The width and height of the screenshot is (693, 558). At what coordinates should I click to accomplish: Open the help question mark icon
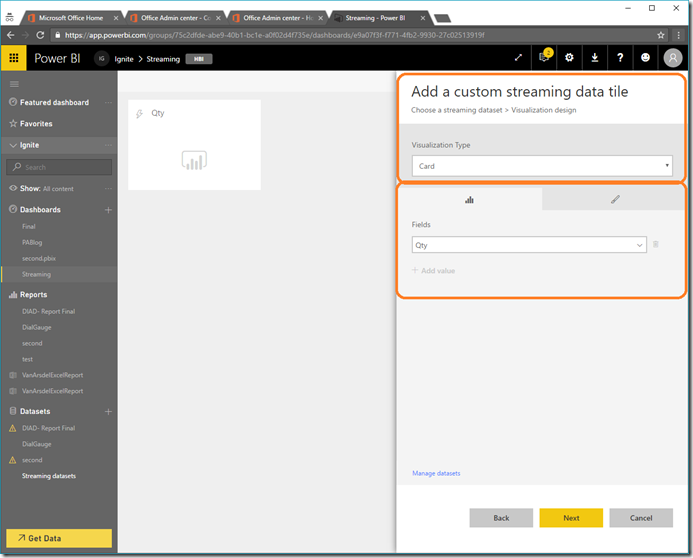[620, 58]
